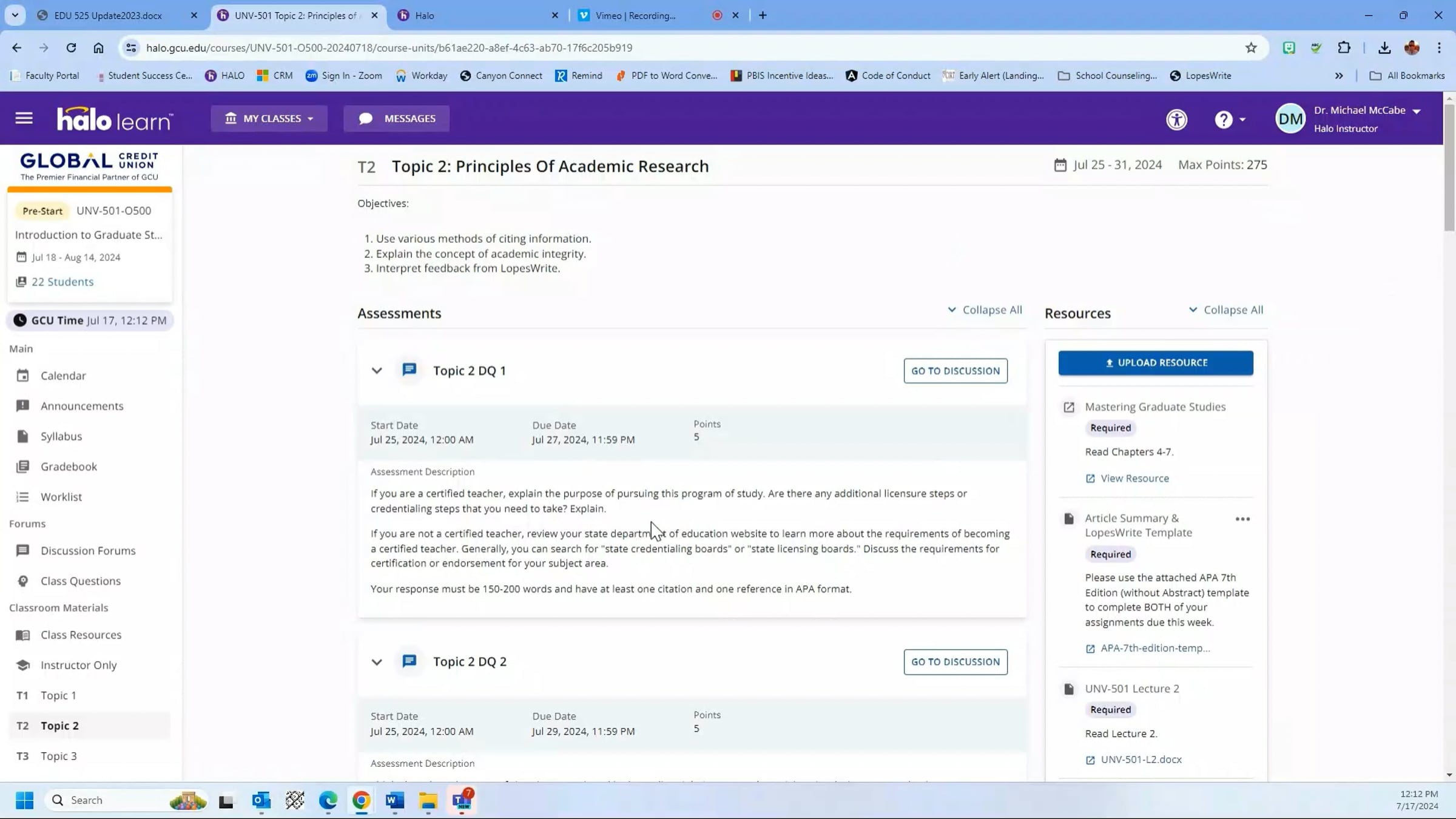1456x819 pixels.
Task: Click the browser address bar URL
Action: tap(388, 48)
